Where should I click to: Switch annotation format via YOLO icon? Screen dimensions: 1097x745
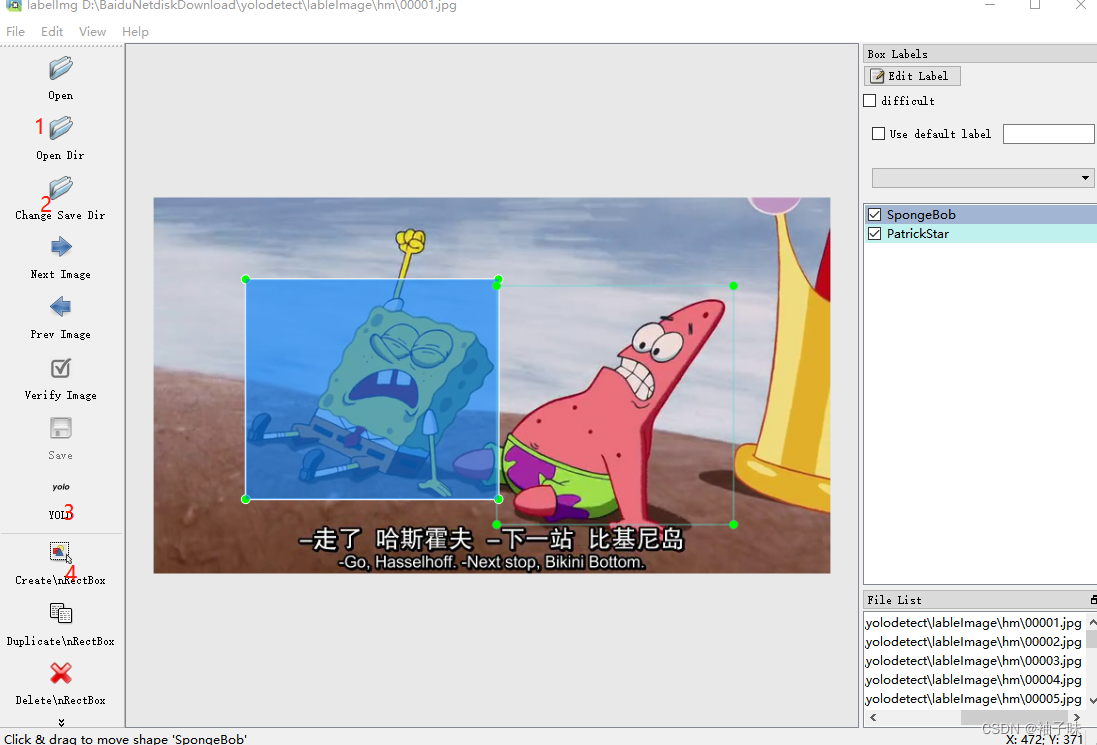[x=61, y=487]
